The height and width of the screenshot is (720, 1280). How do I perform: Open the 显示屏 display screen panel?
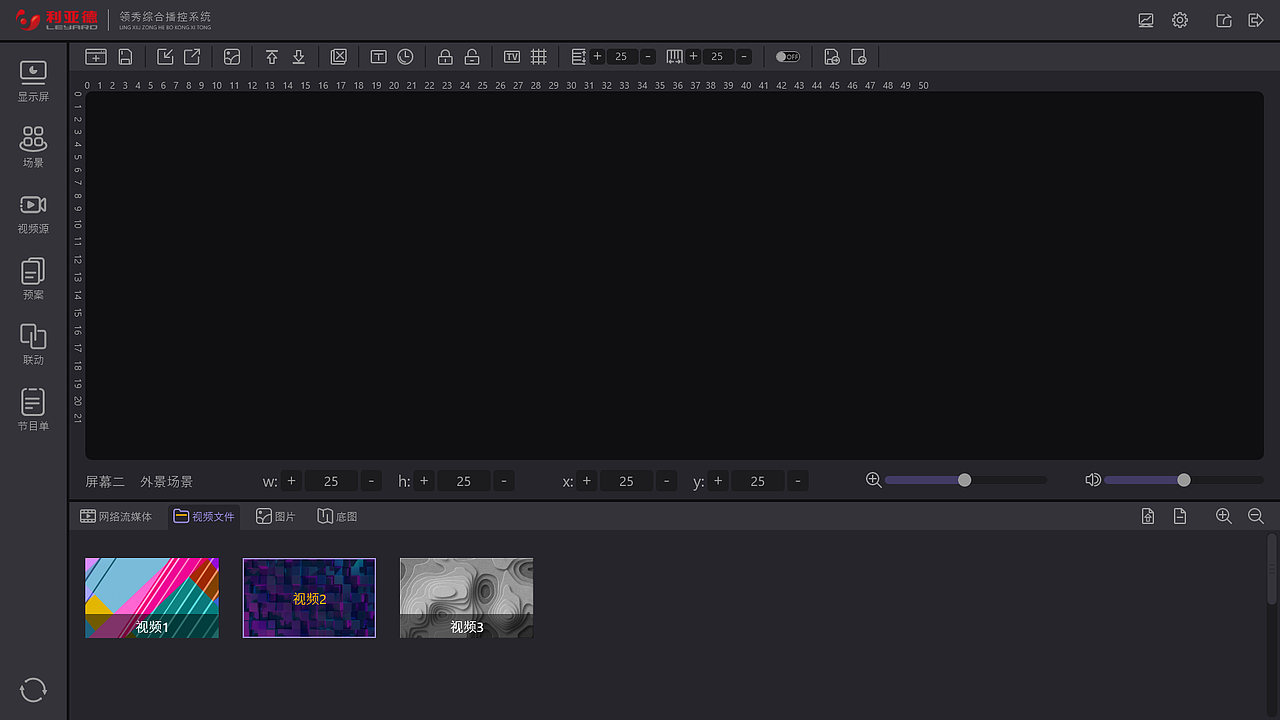point(33,81)
